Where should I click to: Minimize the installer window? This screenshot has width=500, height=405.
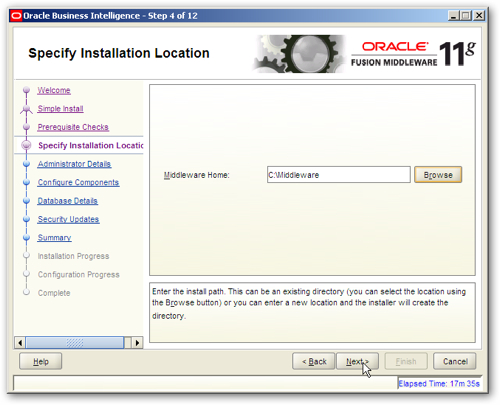click(x=453, y=16)
